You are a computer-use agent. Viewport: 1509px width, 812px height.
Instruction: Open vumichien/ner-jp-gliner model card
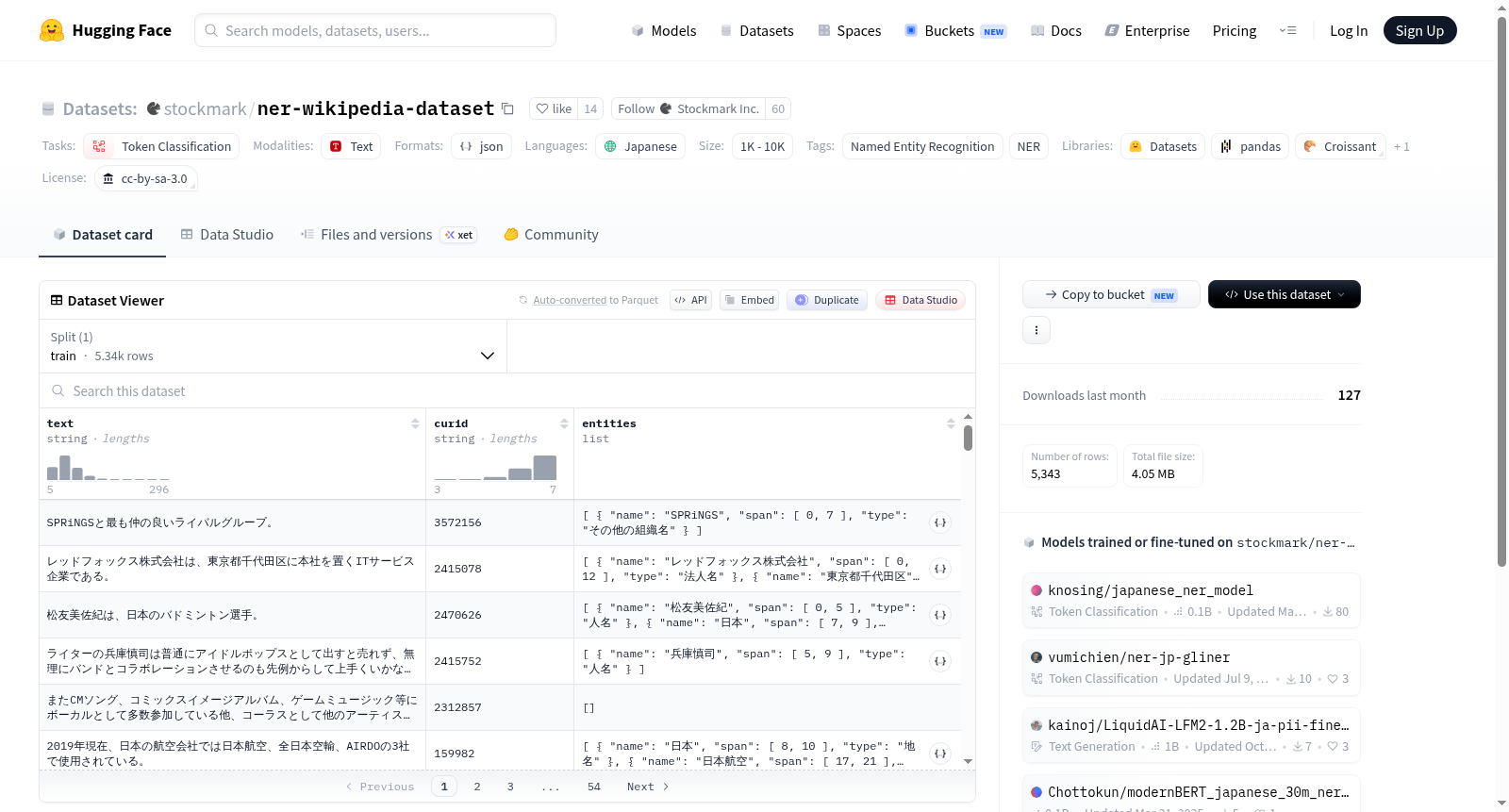click(1191, 668)
